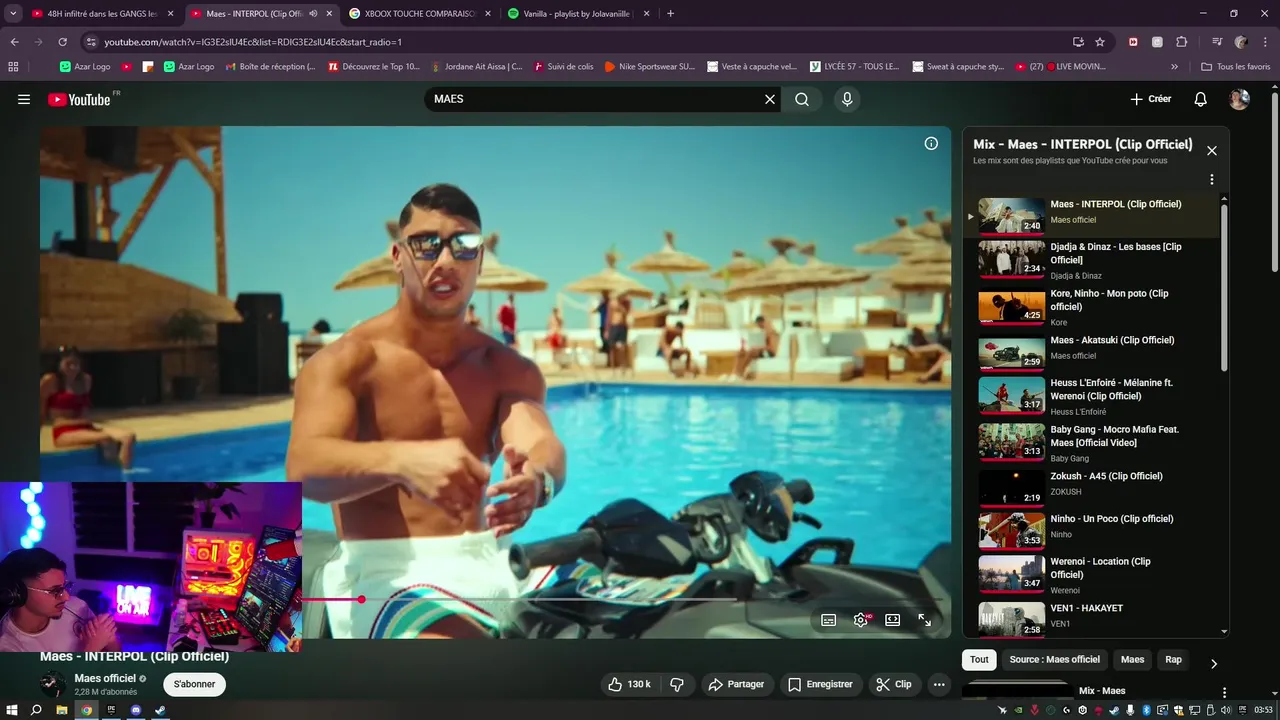Viewport: 1280px width, 720px height.
Task: Open the Suivi de colis bookmark
Action: (x=564, y=67)
